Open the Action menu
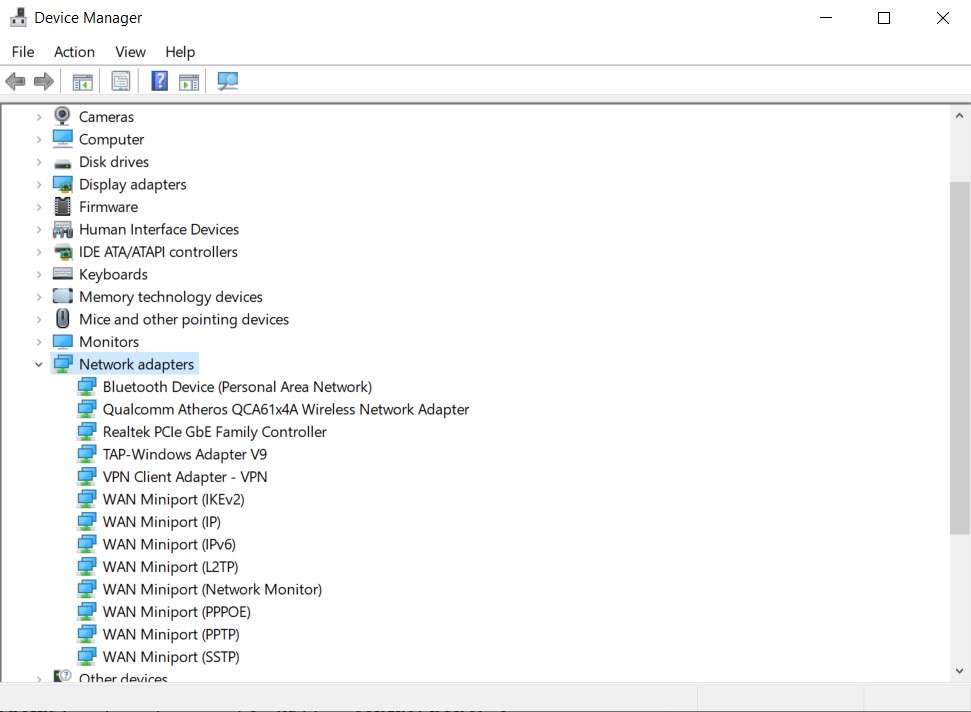The height and width of the screenshot is (712, 971). pyautogui.click(x=74, y=52)
